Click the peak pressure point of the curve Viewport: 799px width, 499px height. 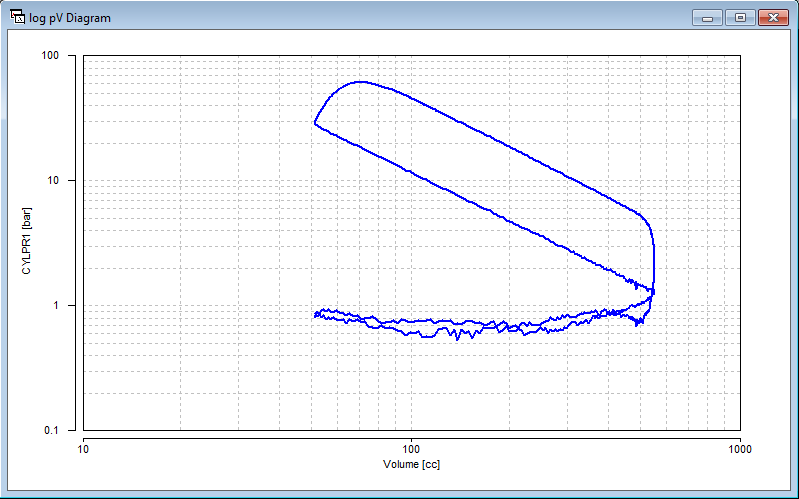(x=360, y=82)
